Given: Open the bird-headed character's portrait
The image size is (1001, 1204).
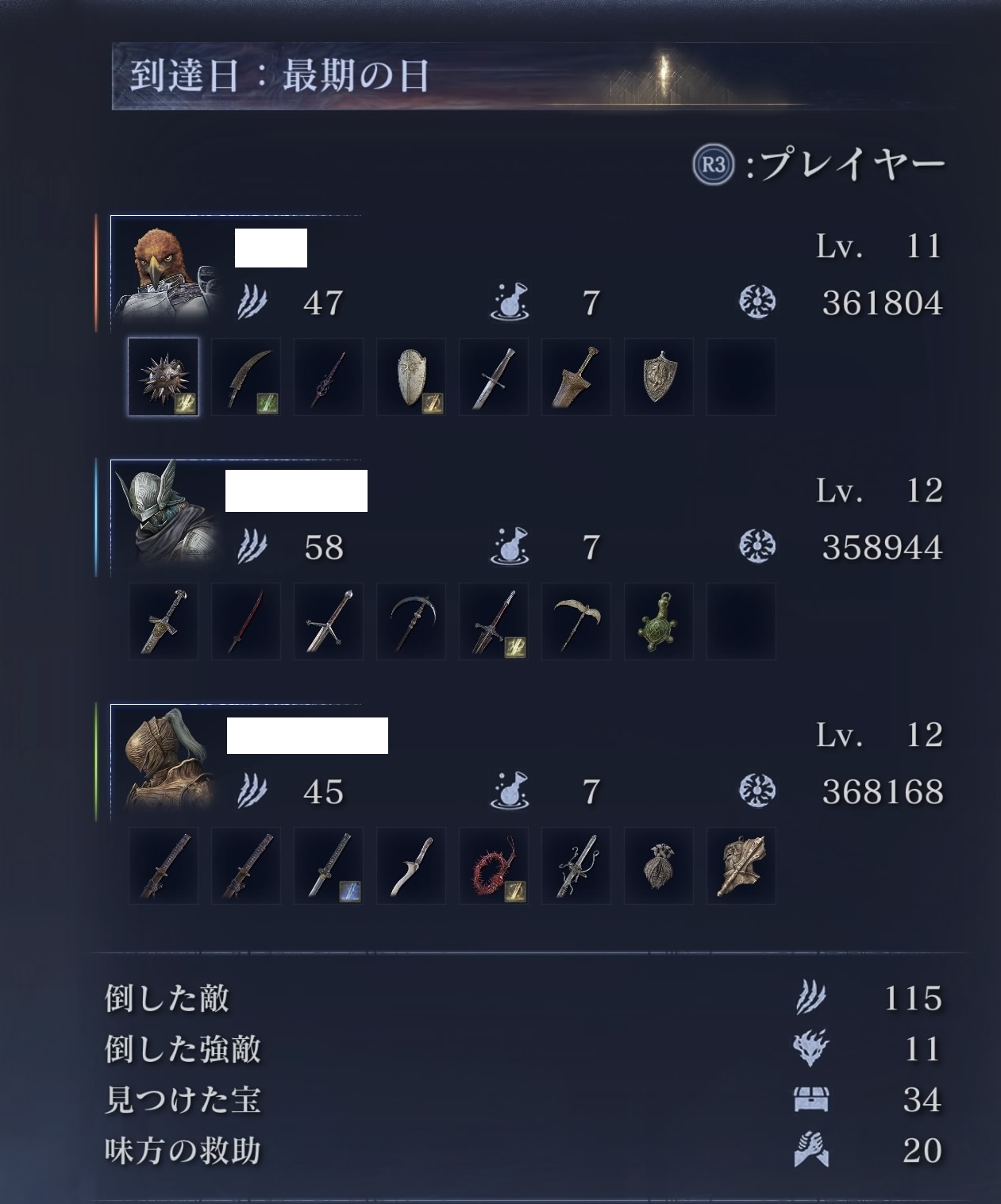Looking at the screenshot, I should 167,270.
